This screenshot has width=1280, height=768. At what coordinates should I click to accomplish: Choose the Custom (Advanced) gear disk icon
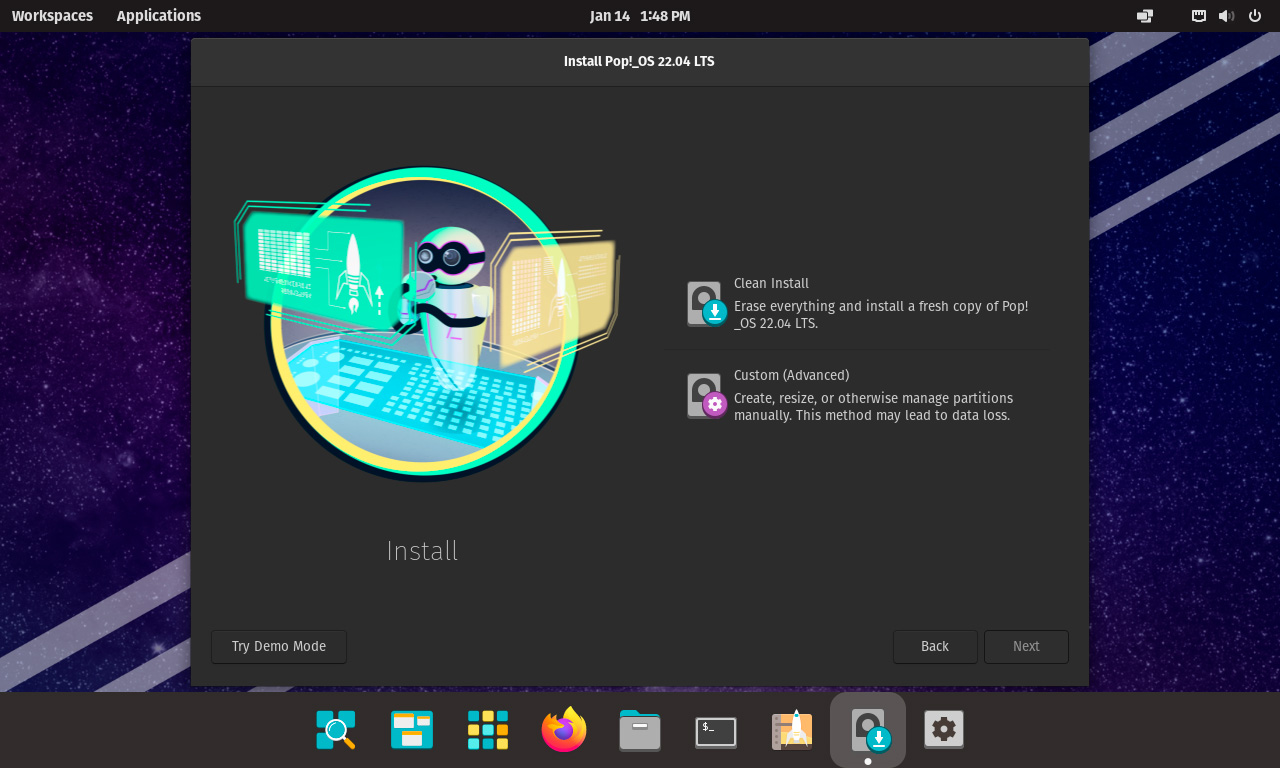706,395
